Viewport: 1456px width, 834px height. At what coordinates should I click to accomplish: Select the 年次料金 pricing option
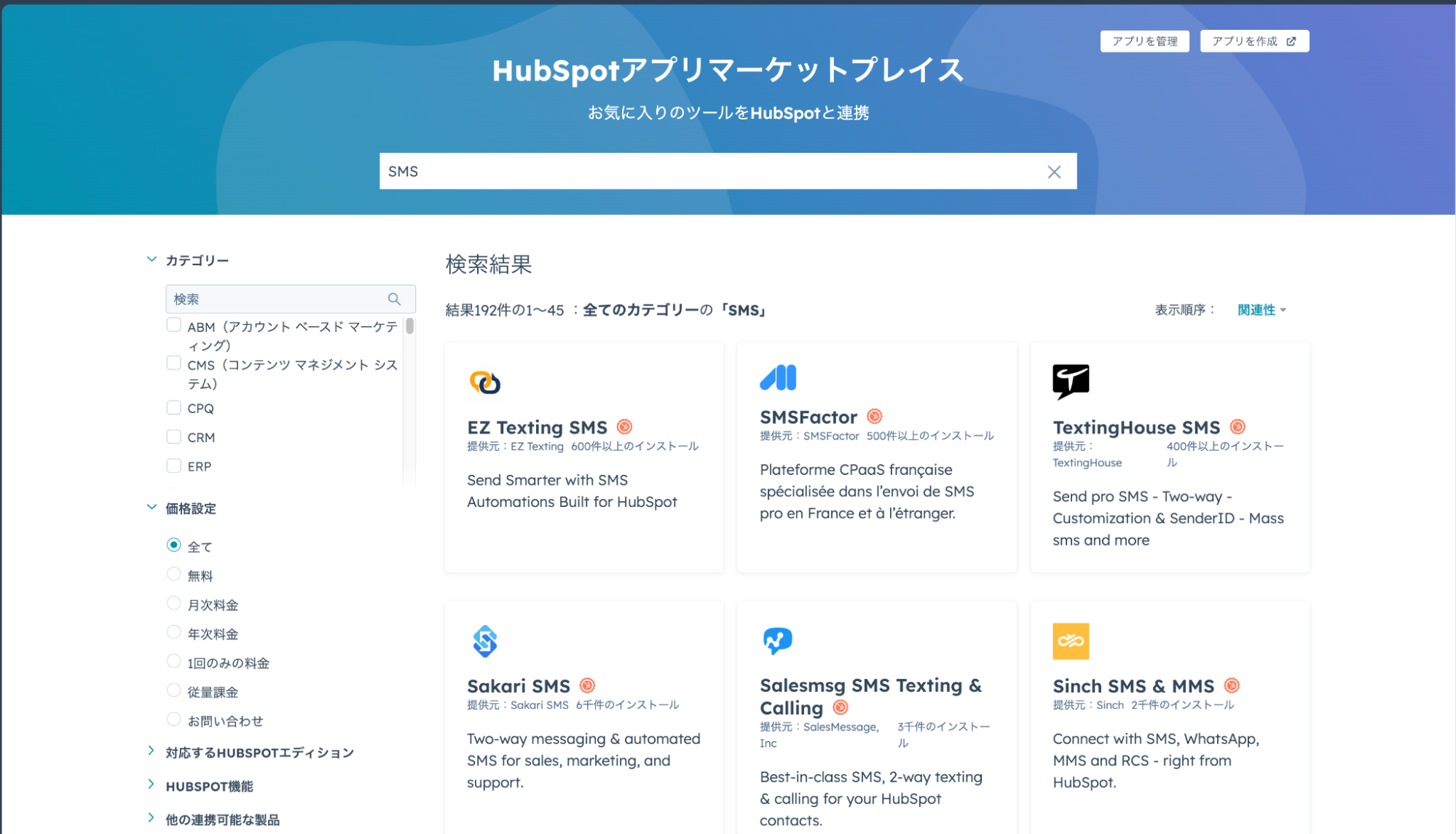(x=173, y=632)
